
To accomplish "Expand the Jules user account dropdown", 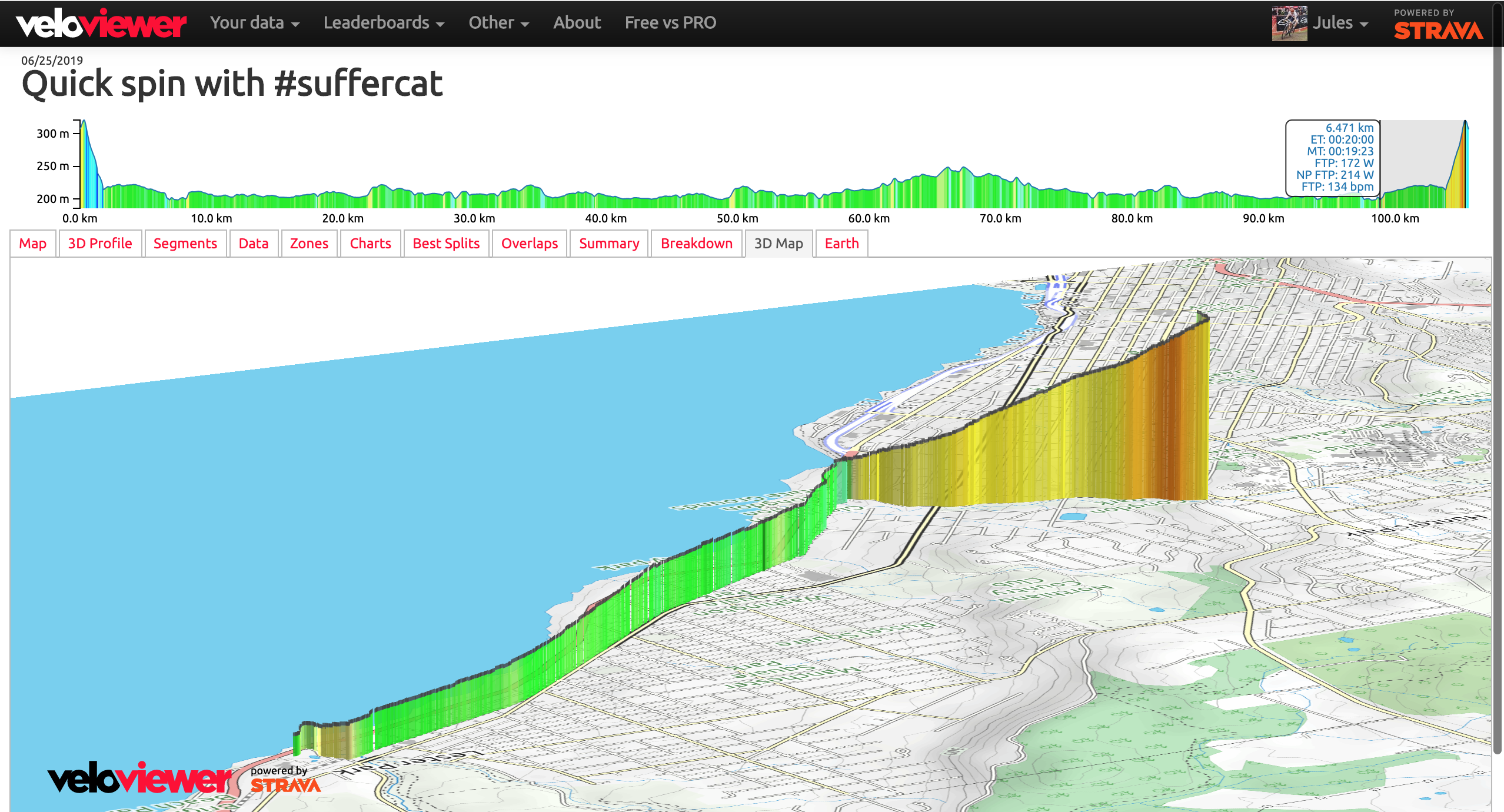I will 1340,22.
